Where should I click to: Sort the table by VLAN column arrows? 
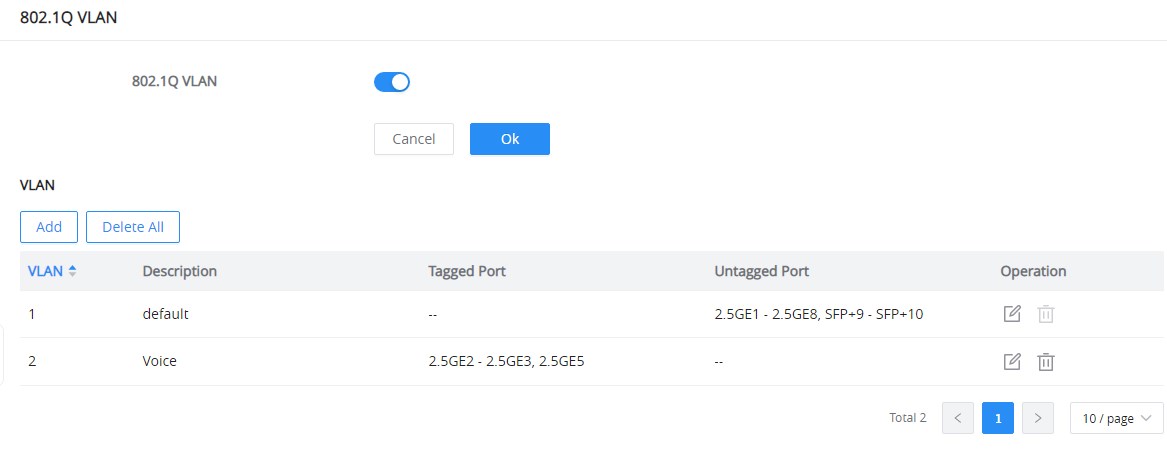pos(72,272)
